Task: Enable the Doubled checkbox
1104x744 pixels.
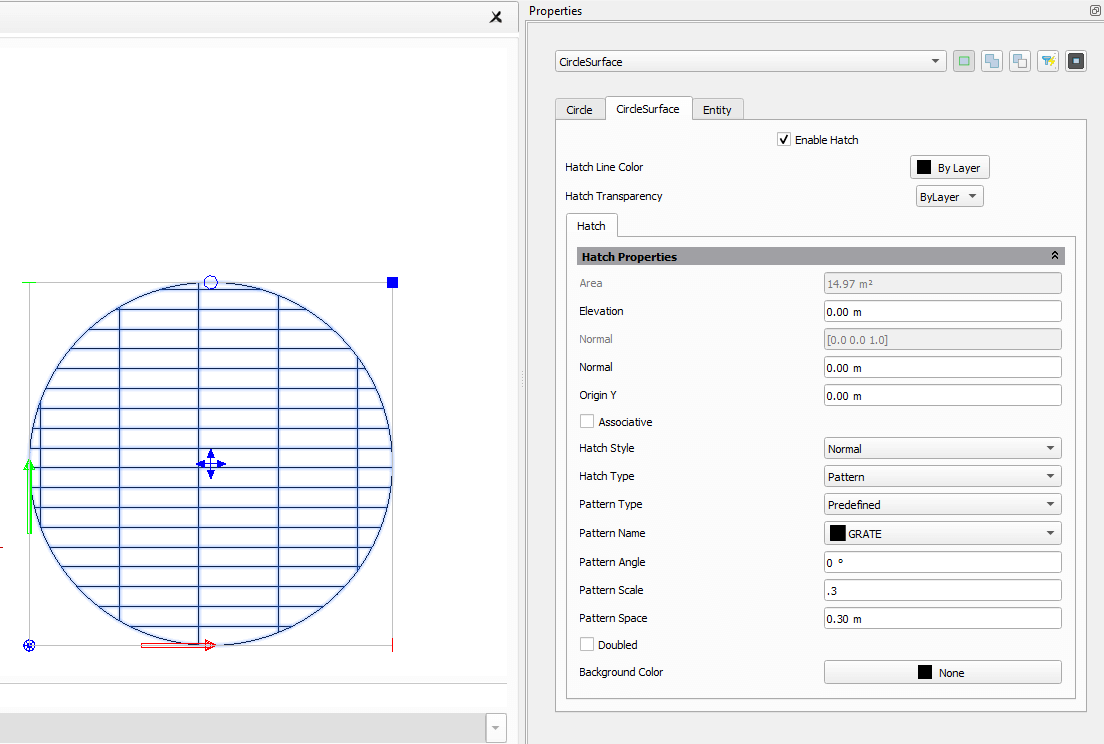Action: pos(587,645)
